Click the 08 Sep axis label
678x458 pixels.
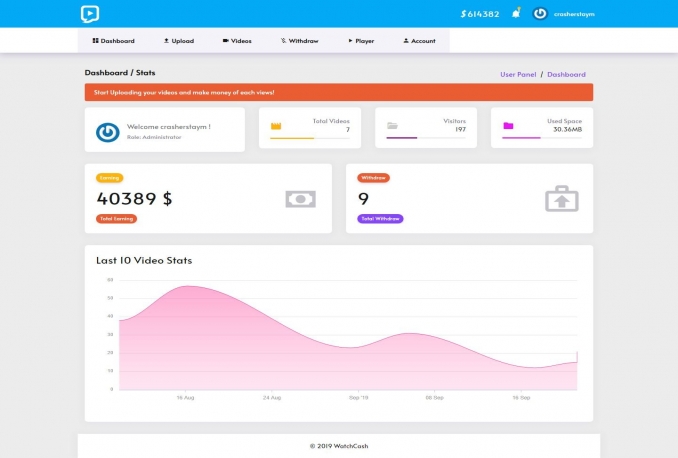(x=435, y=397)
